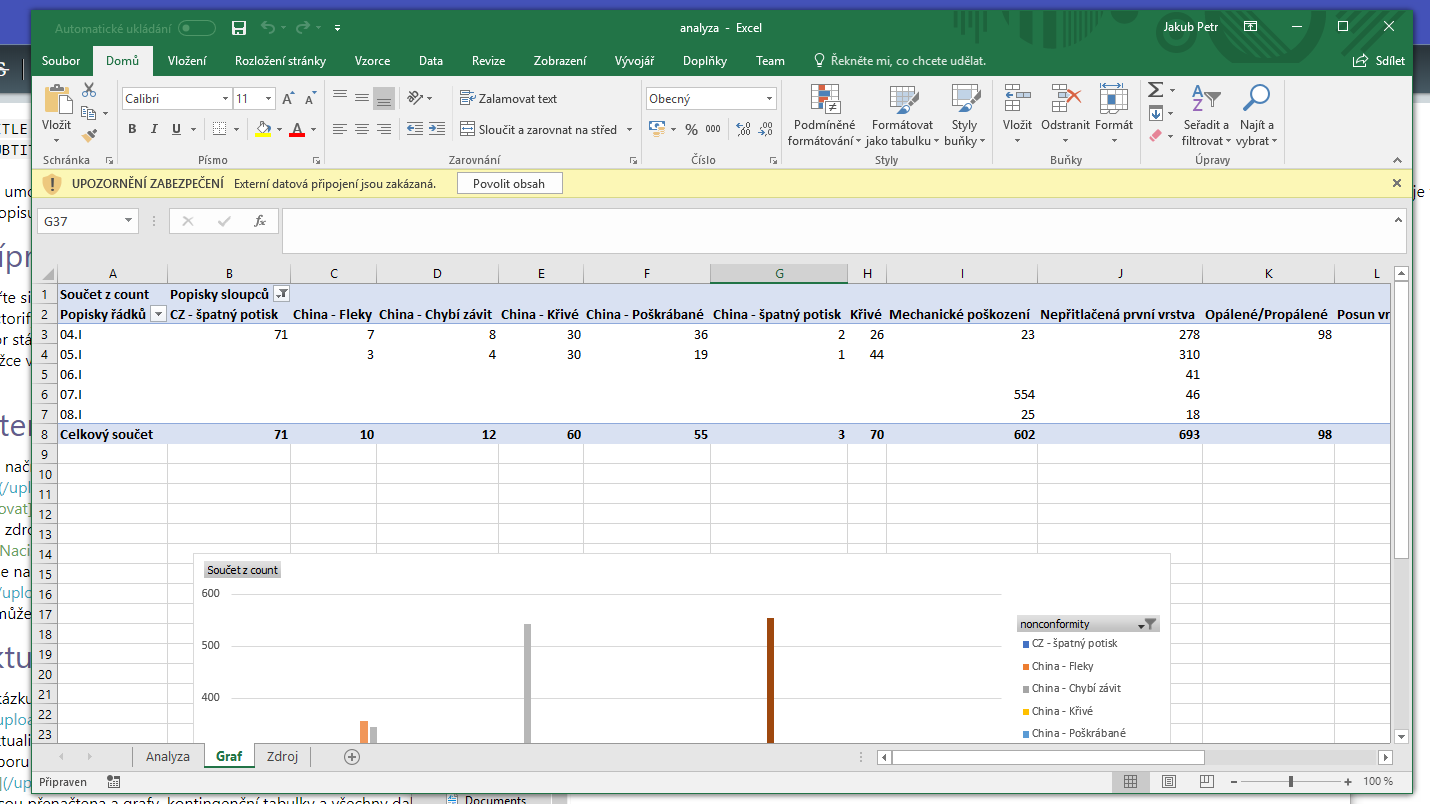Align cell content to the top
The image size is (1430, 804).
pyautogui.click(x=340, y=98)
